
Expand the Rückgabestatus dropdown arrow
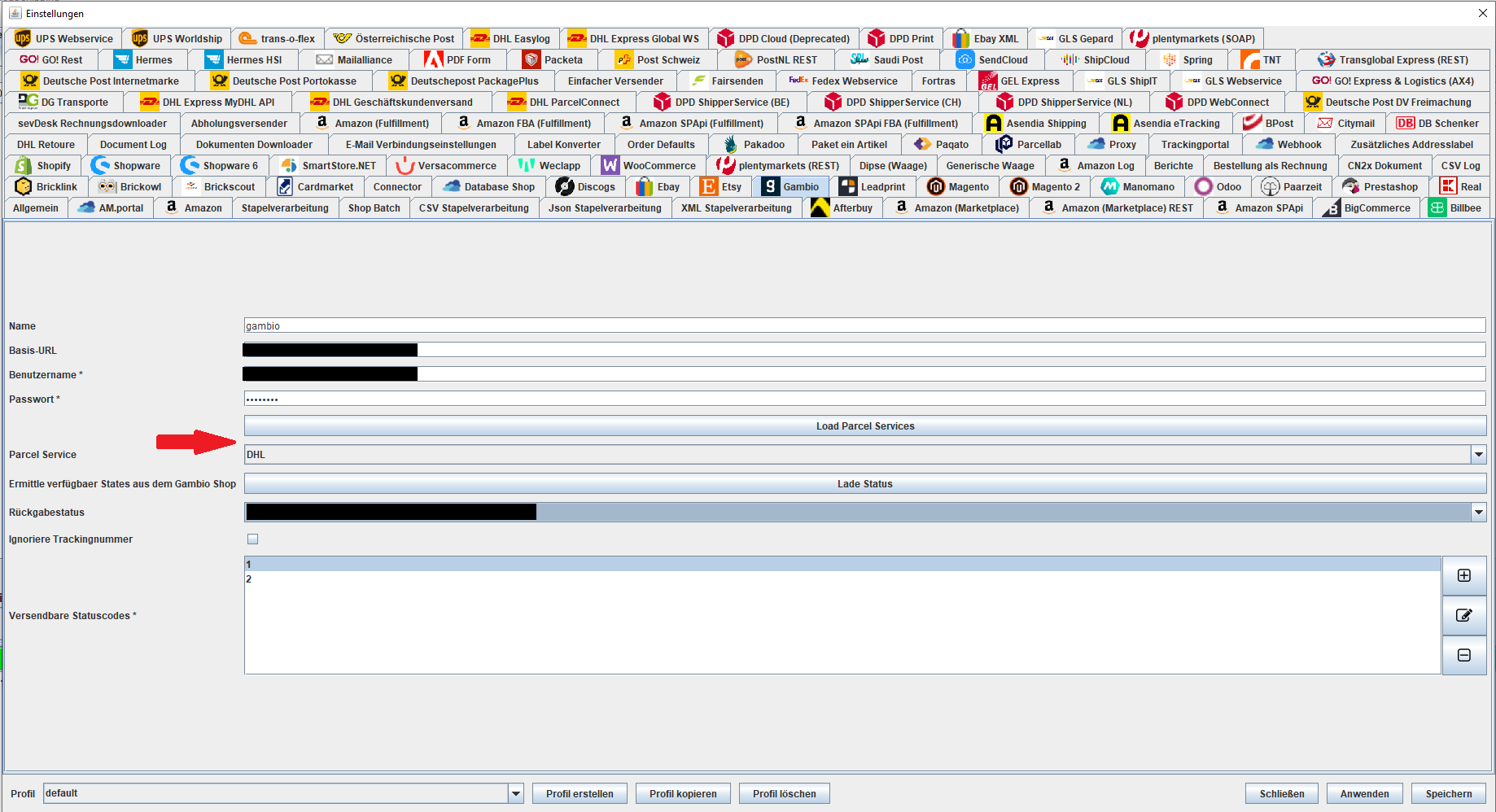tap(1478, 512)
